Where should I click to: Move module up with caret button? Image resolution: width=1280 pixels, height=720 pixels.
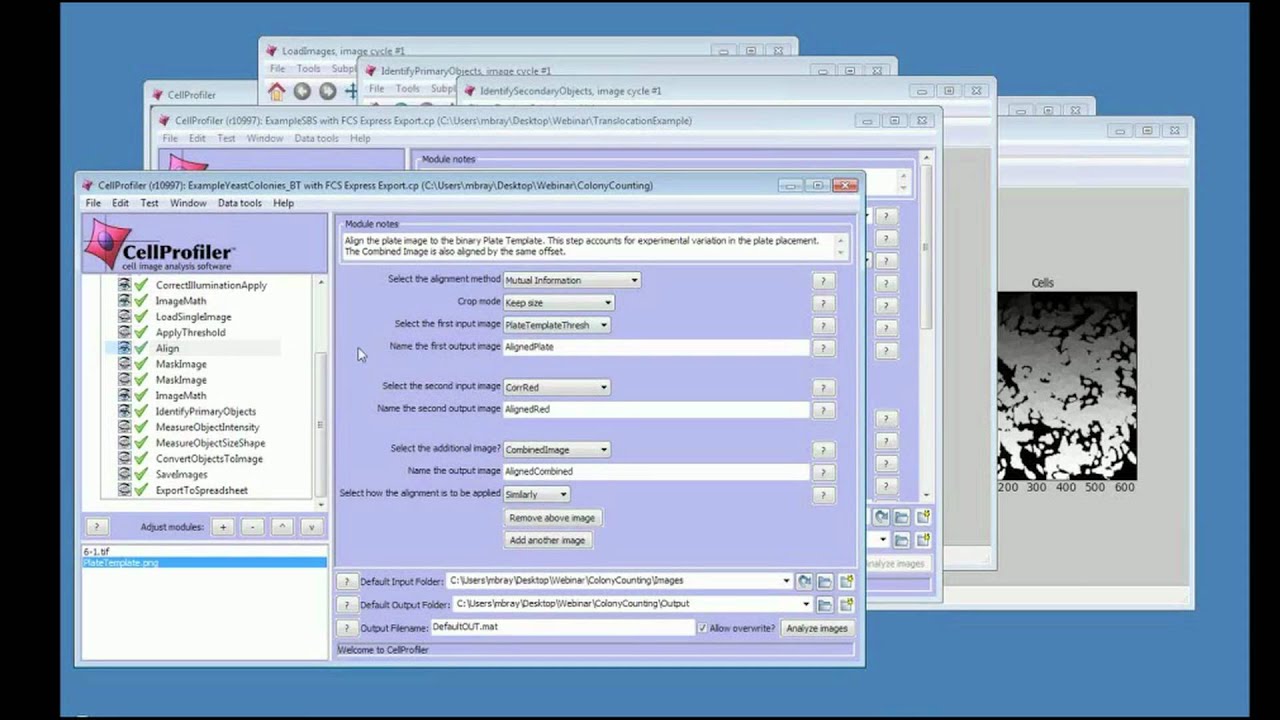click(282, 527)
